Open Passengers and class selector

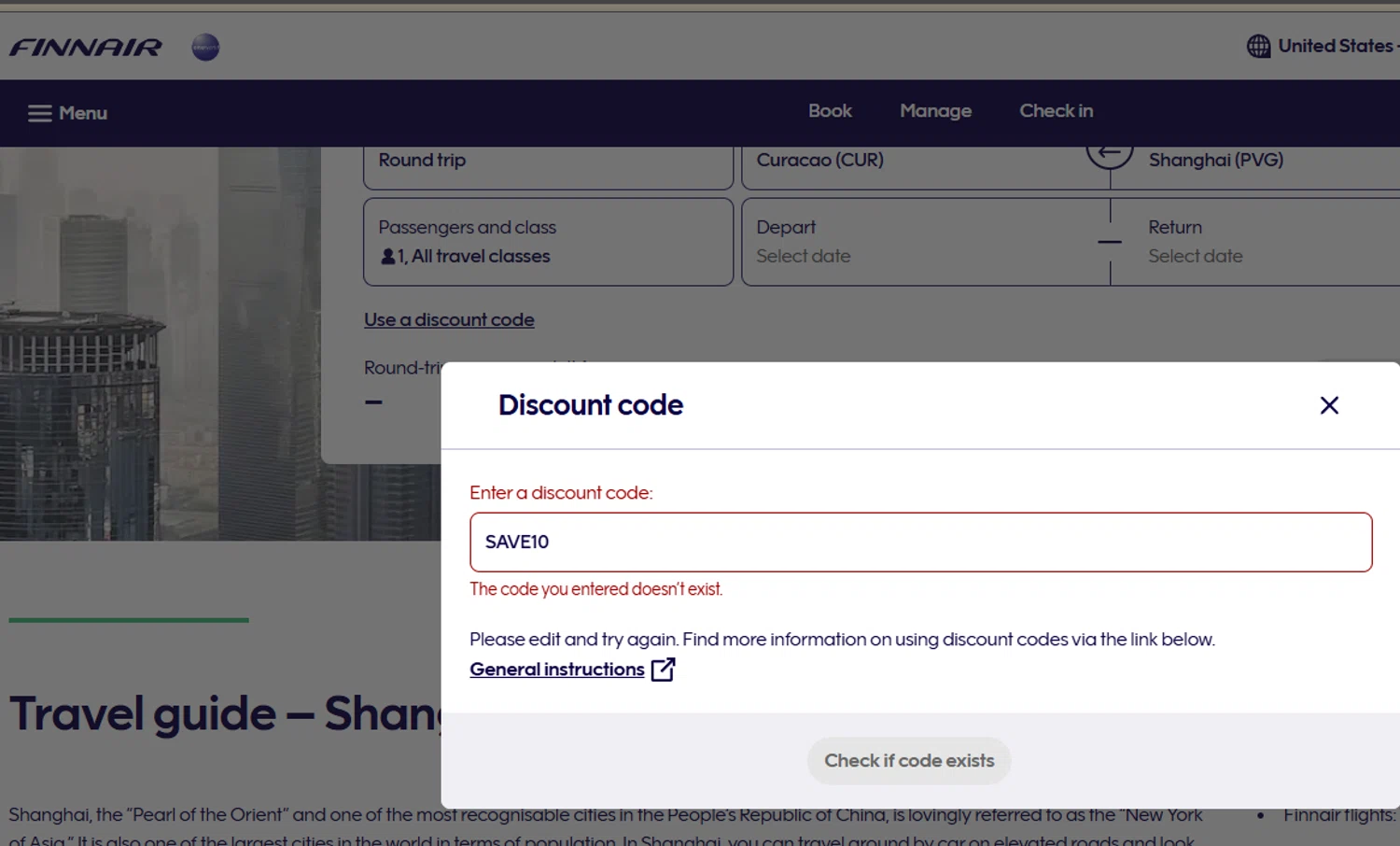548,242
